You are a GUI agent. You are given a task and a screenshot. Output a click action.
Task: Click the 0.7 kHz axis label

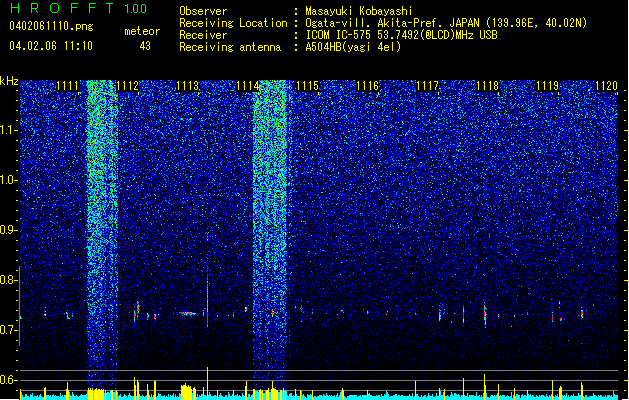9,330
